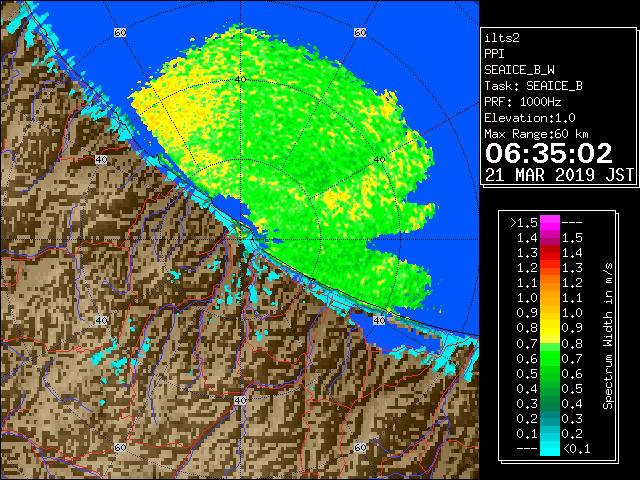Select the PPI scan type label
Viewport: 640px width, 480px height.
494,54
